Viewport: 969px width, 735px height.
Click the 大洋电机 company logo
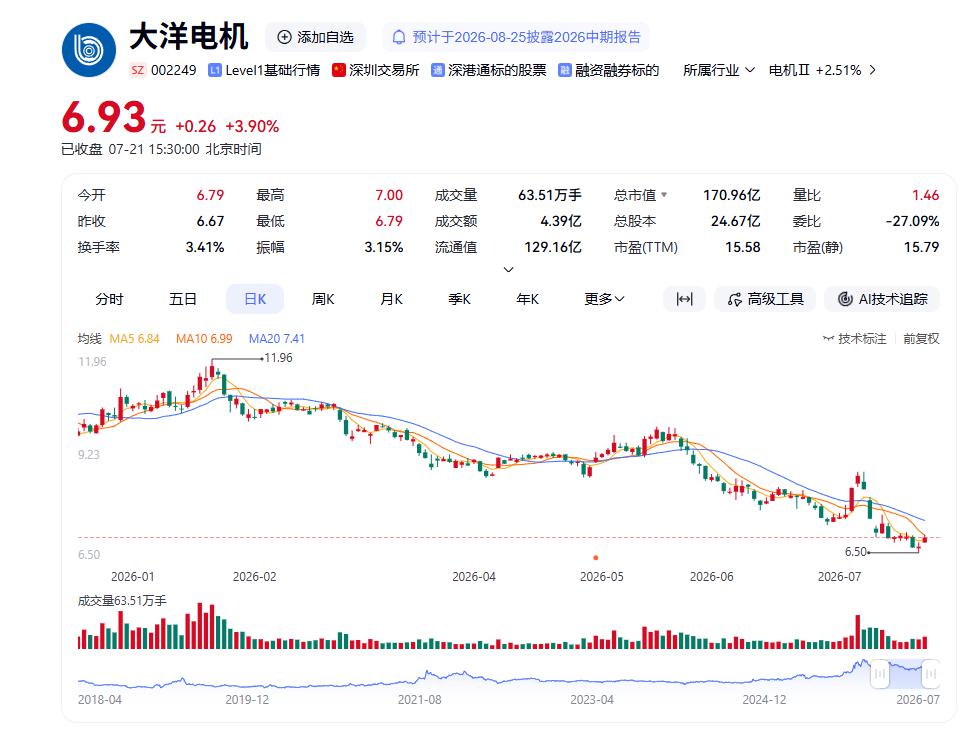[x=89, y=50]
